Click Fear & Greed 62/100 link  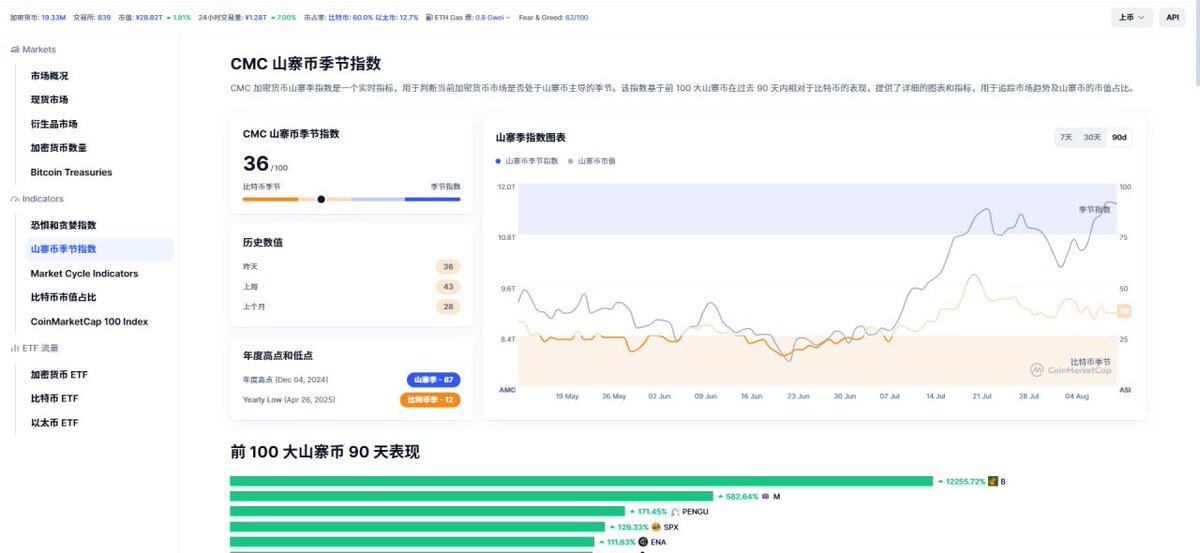point(555,17)
